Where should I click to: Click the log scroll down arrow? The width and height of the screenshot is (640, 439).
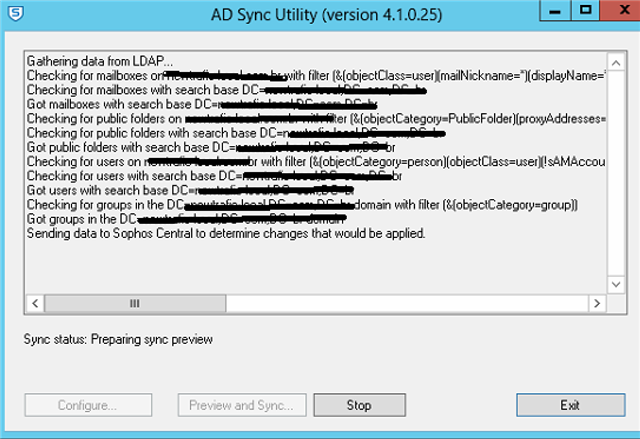(x=616, y=284)
